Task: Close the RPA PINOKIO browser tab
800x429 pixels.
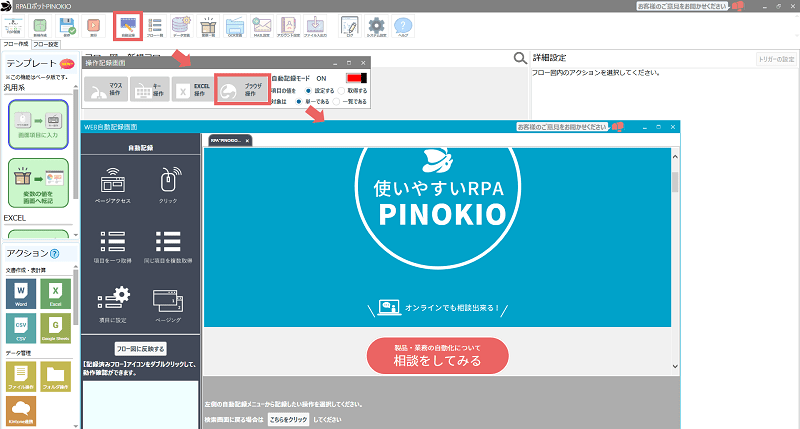Action: click(x=247, y=141)
